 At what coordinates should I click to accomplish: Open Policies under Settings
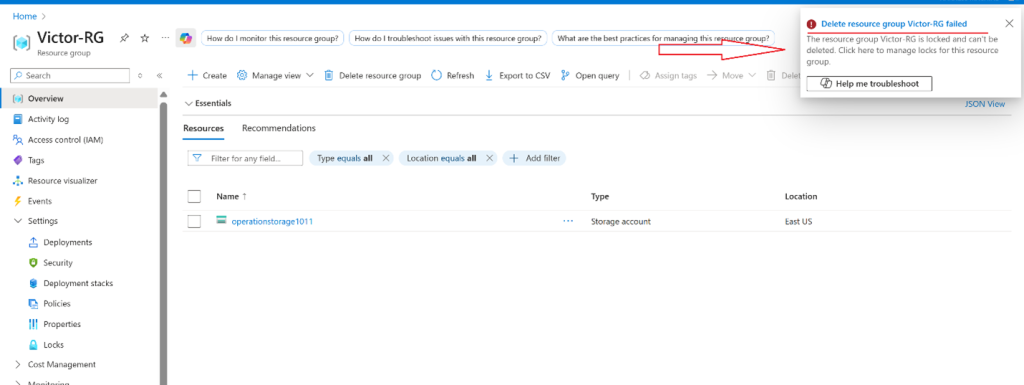pyautogui.click(x=57, y=303)
